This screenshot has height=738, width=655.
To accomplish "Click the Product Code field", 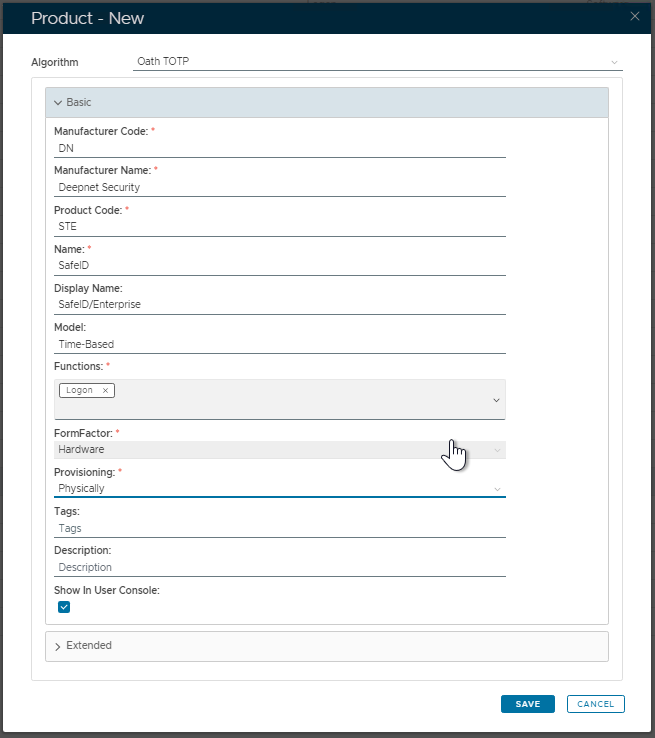I will 280,226.
